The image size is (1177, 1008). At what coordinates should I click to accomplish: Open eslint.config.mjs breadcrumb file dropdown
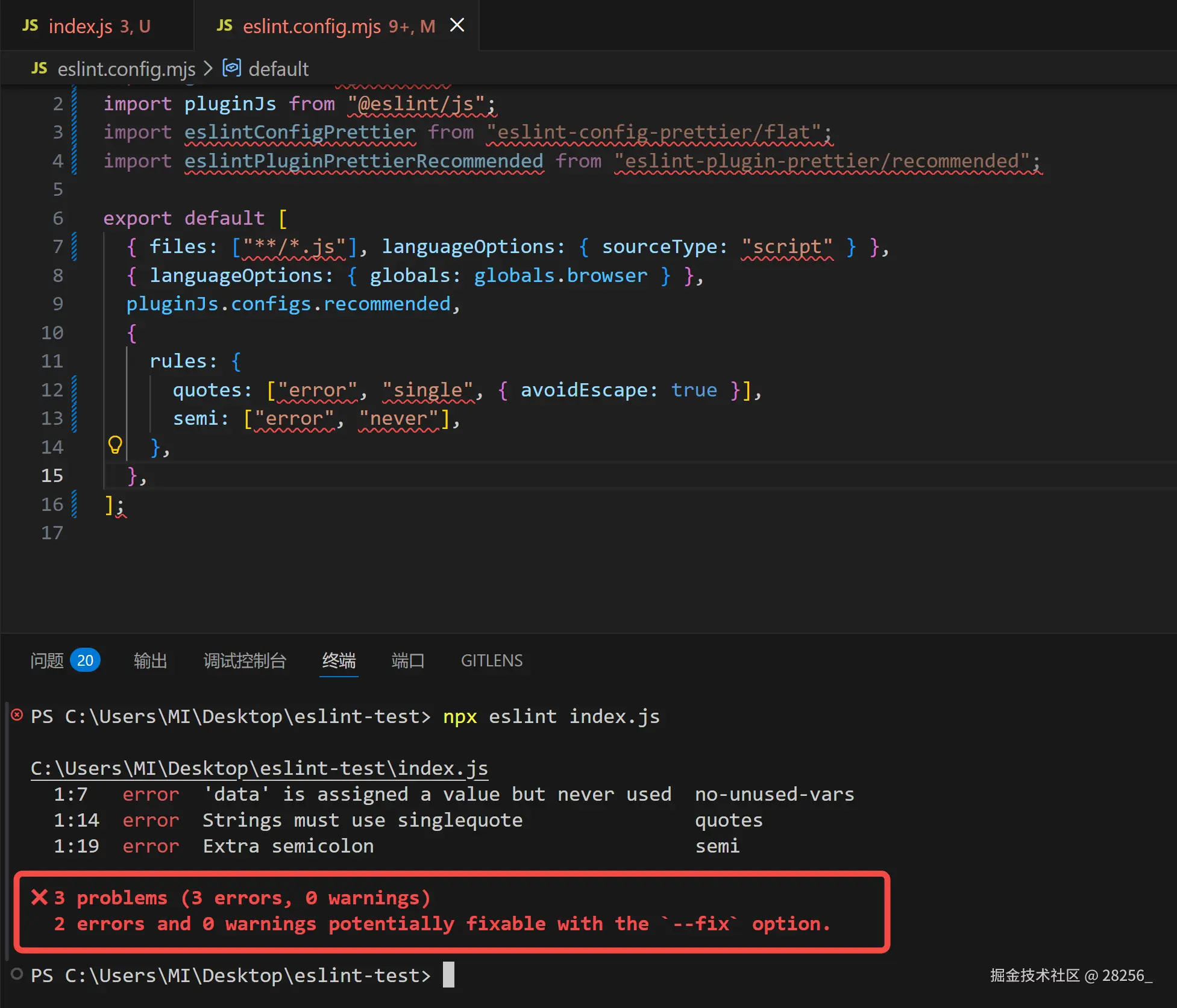[x=126, y=69]
